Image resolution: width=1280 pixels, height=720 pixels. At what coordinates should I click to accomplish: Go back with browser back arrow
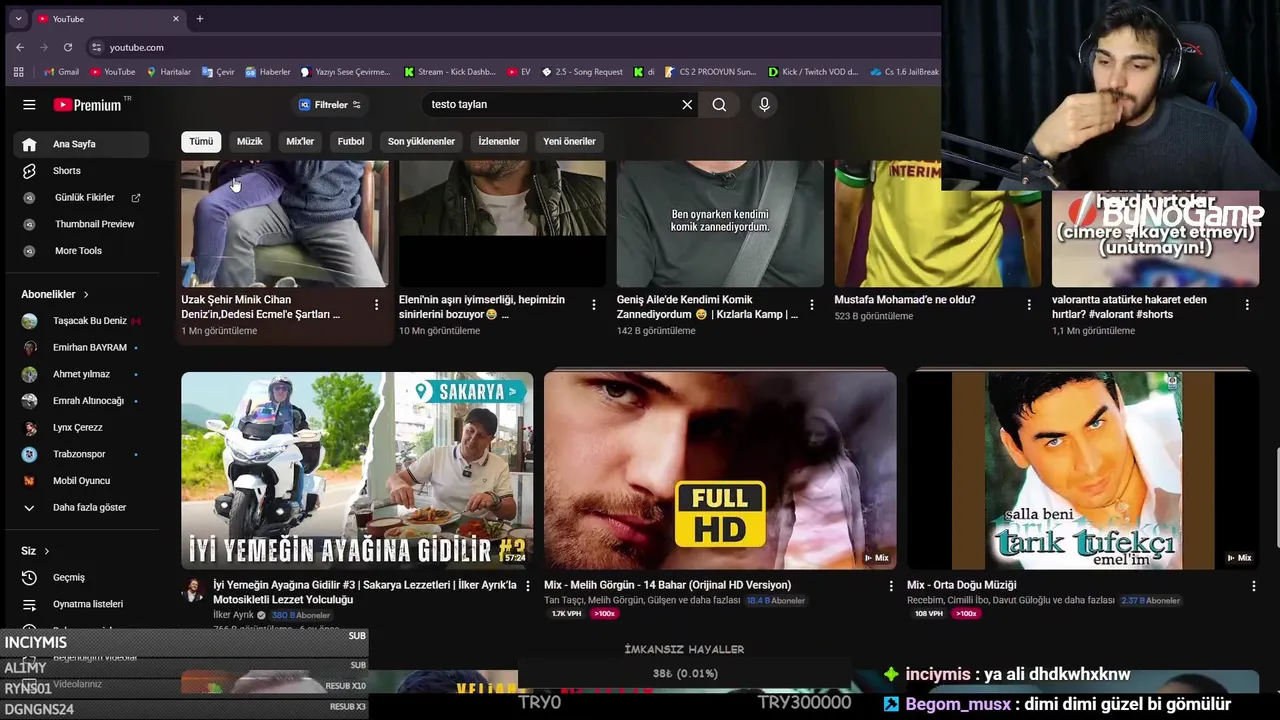[x=20, y=47]
